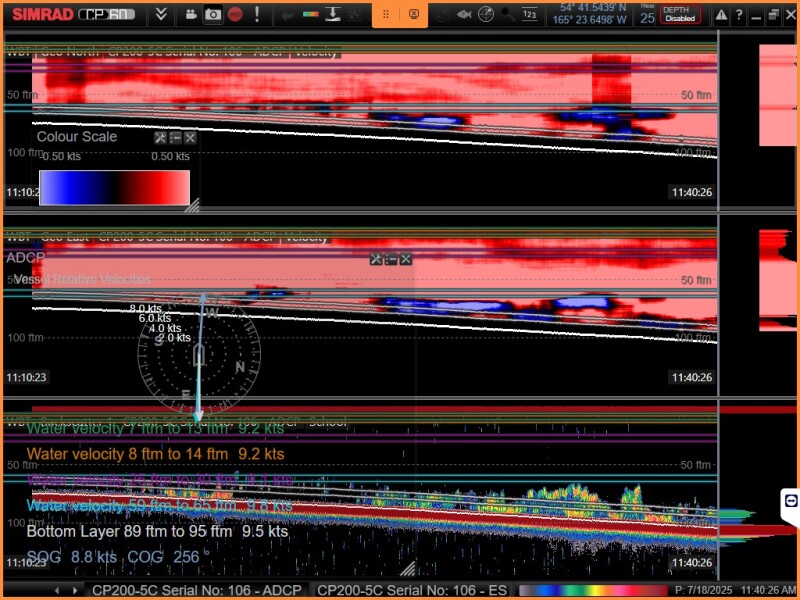Screen dimensions: 800x600
Task: Close the ADCP vessel velocities panel
Action: click(x=406, y=259)
